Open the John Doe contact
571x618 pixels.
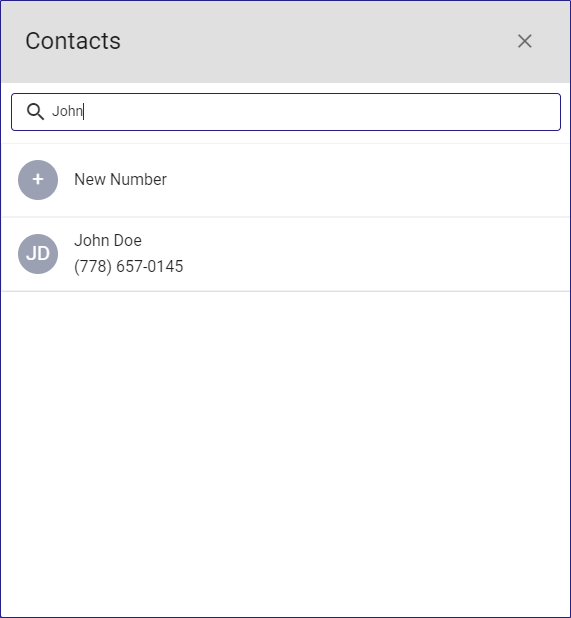285,254
